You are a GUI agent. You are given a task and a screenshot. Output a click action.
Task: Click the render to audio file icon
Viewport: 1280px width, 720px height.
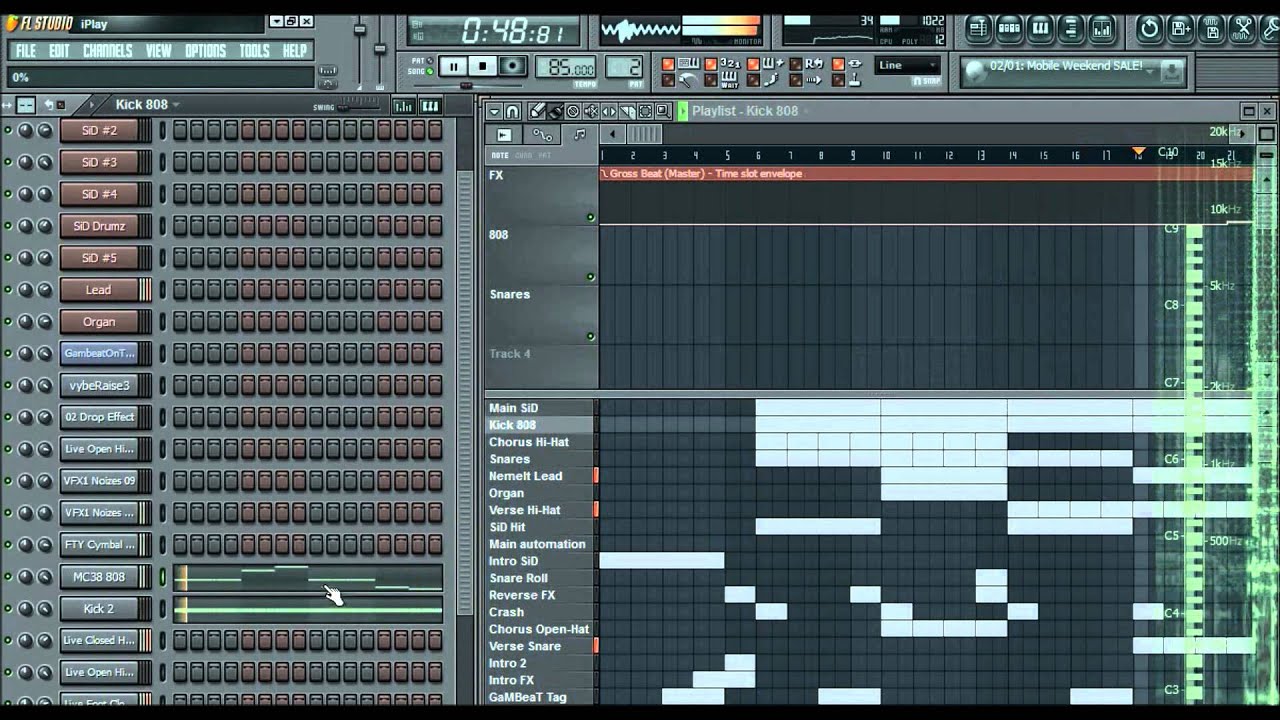click(1212, 29)
